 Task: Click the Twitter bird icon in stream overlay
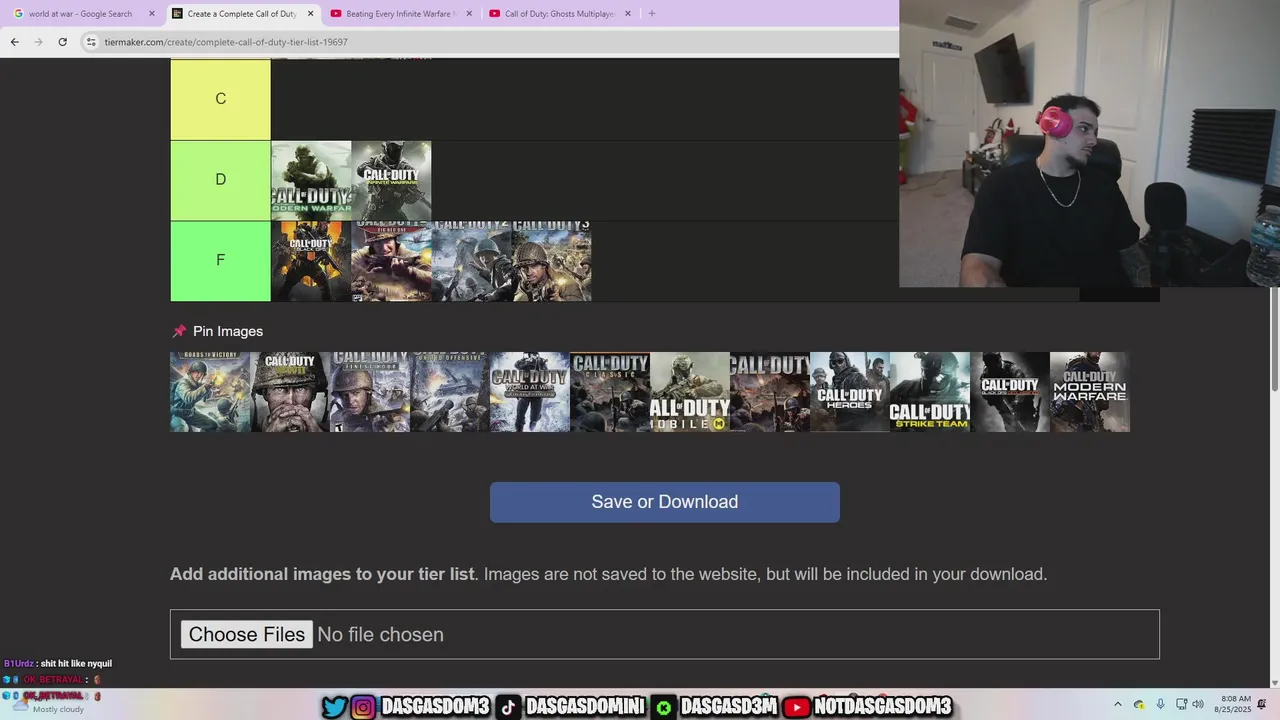click(335, 707)
